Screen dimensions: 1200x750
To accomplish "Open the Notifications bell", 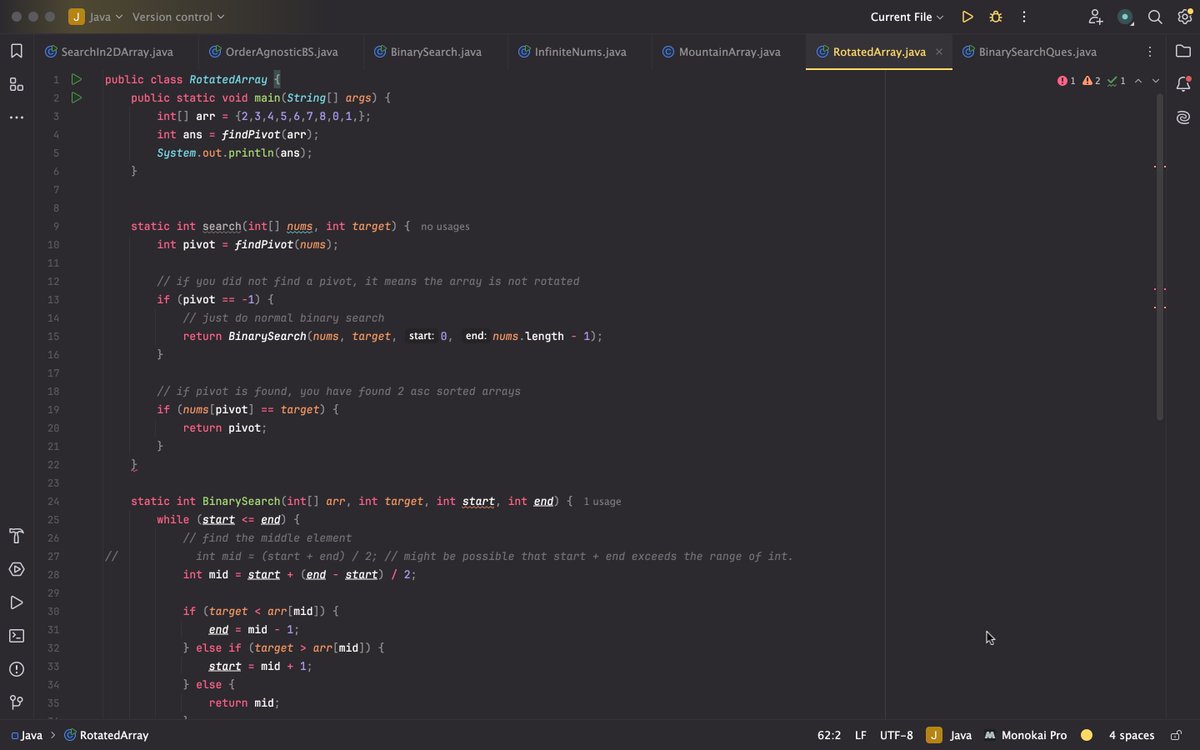I will pyautogui.click(x=1183, y=84).
